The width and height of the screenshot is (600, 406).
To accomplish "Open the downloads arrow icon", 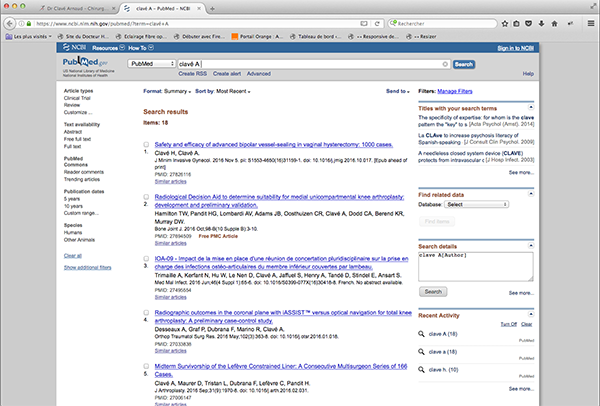I will pyautogui.click(x=541, y=24).
